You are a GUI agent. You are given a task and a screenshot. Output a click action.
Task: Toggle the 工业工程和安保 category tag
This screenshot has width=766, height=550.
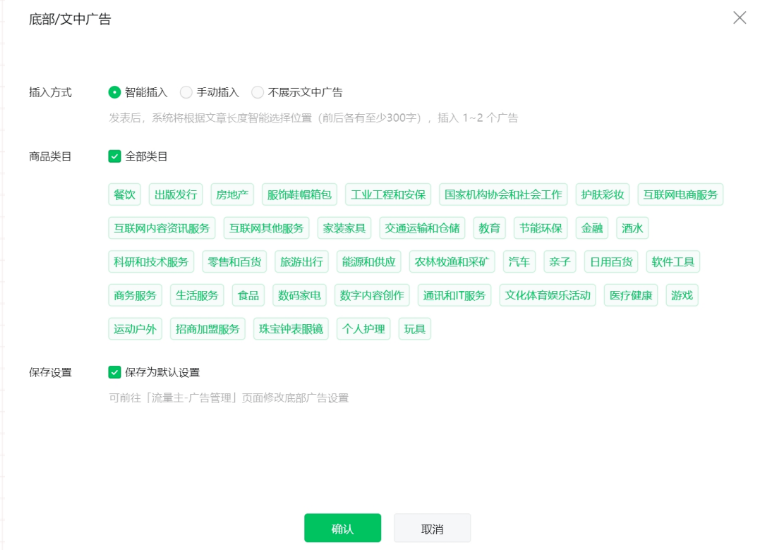coord(388,194)
